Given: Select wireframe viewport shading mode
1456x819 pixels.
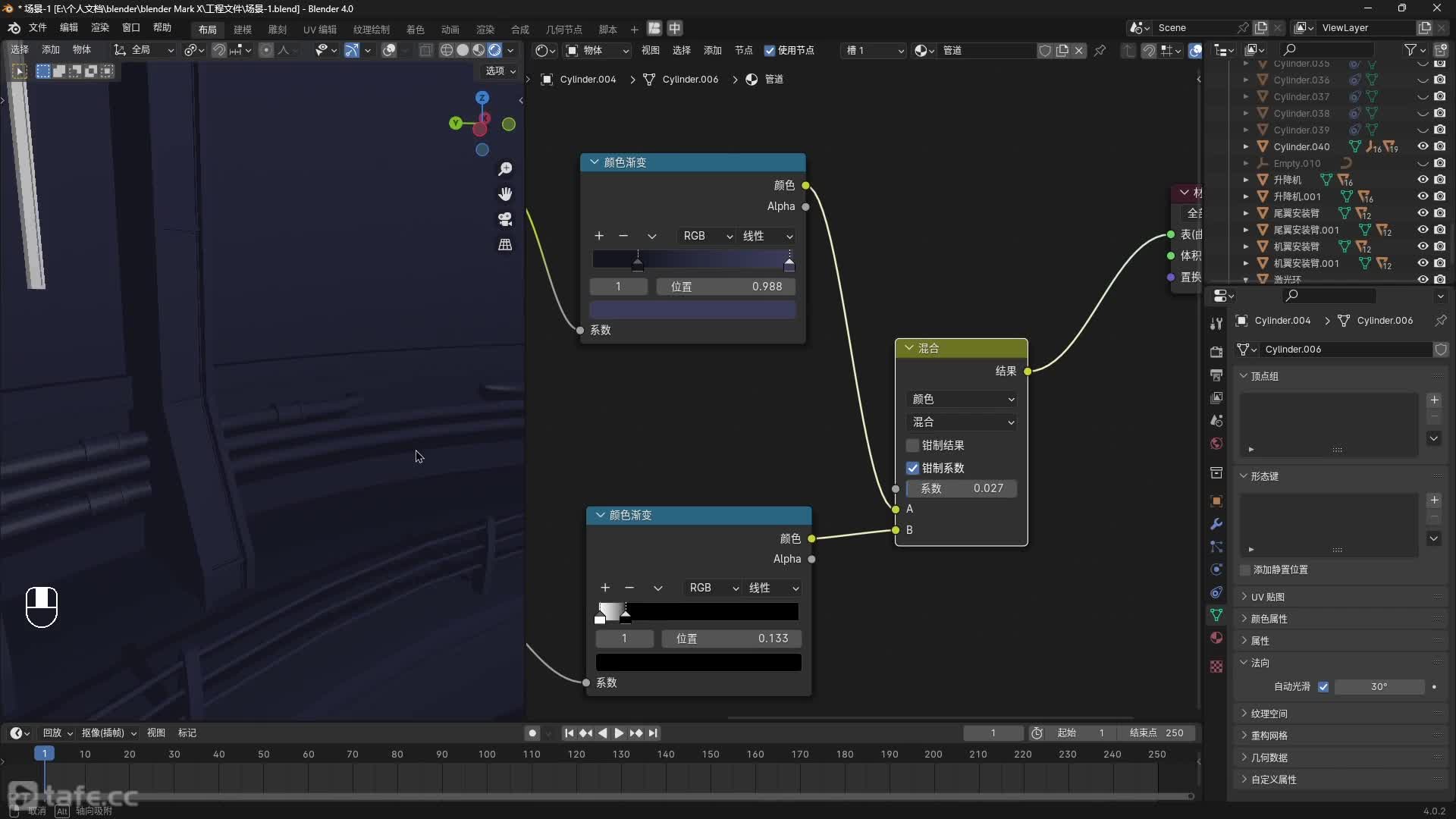Looking at the screenshot, I should click(x=447, y=50).
